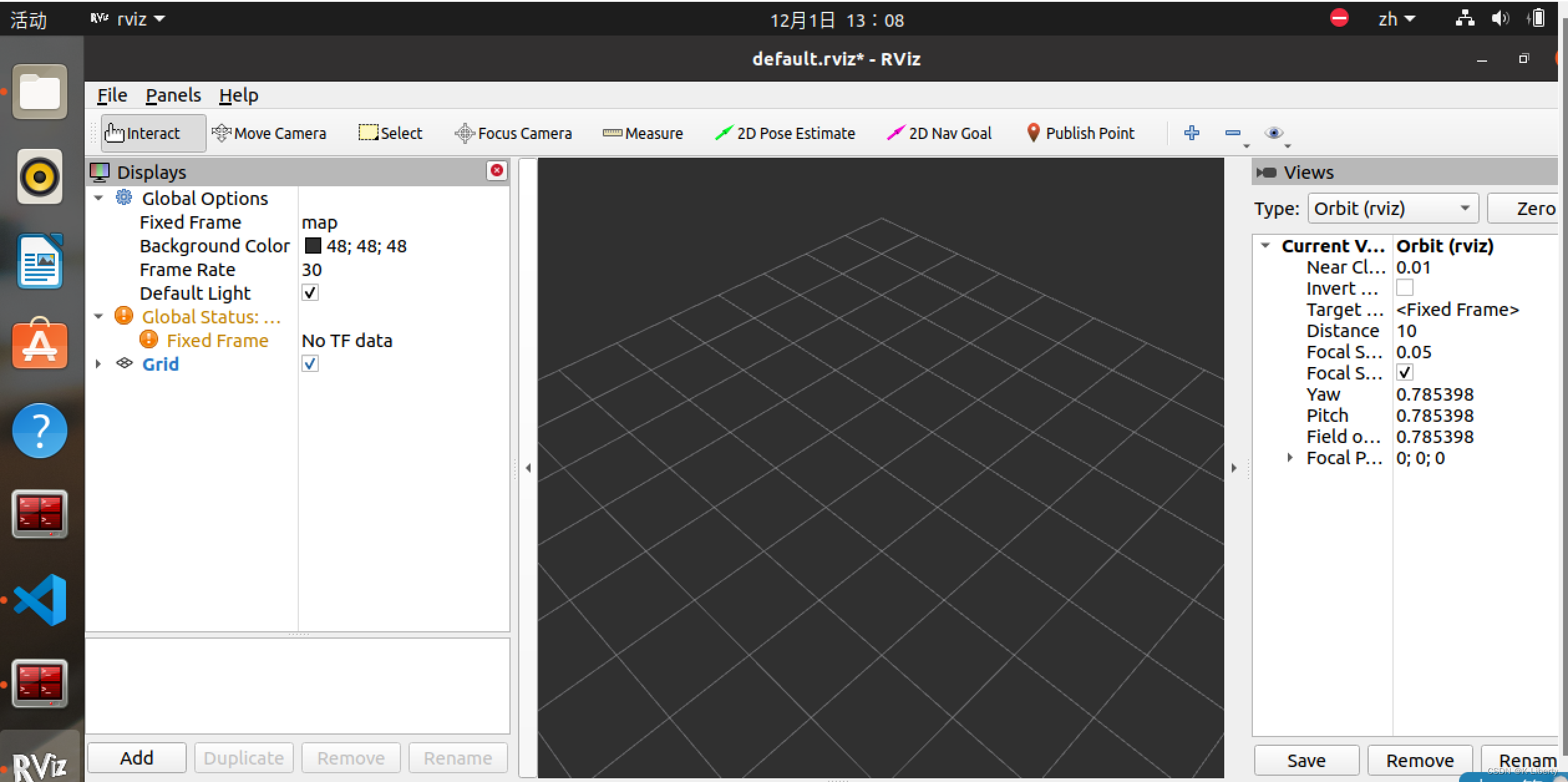Click the blue plus add-tool icon
This screenshot has height=782, width=1568.
click(1191, 133)
